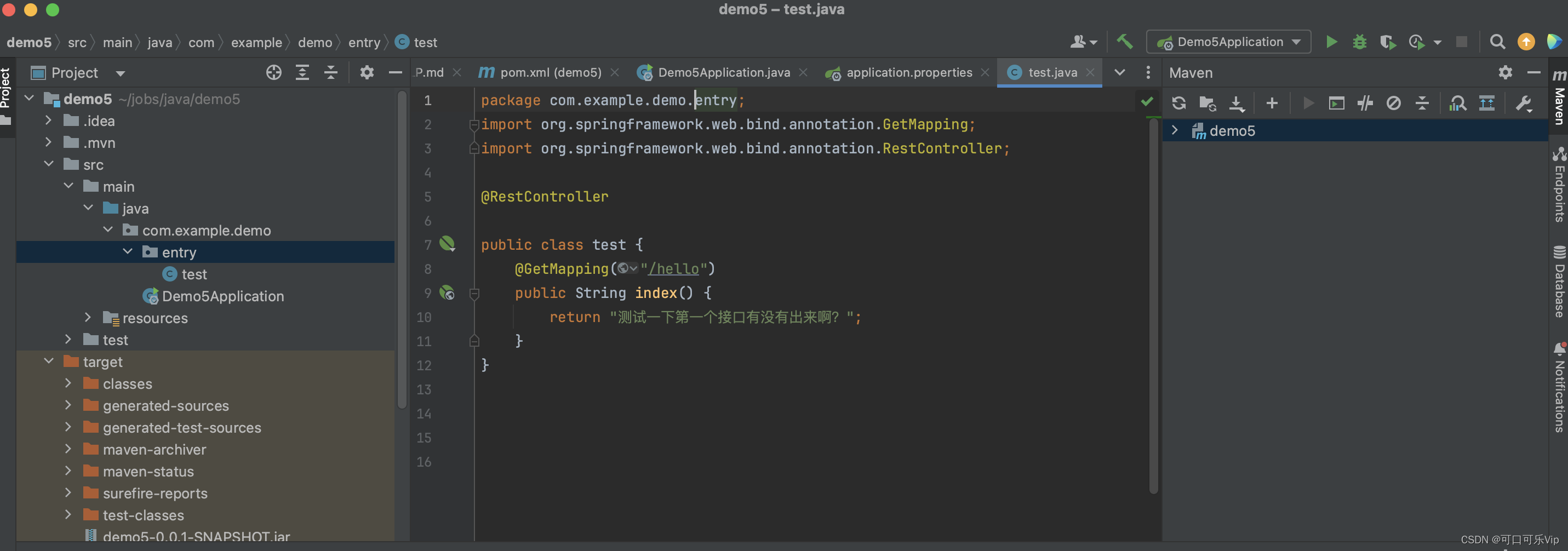The height and width of the screenshot is (551, 1568).
Task: Toggle Maven skip tests mode
Action: (1393, 103)
